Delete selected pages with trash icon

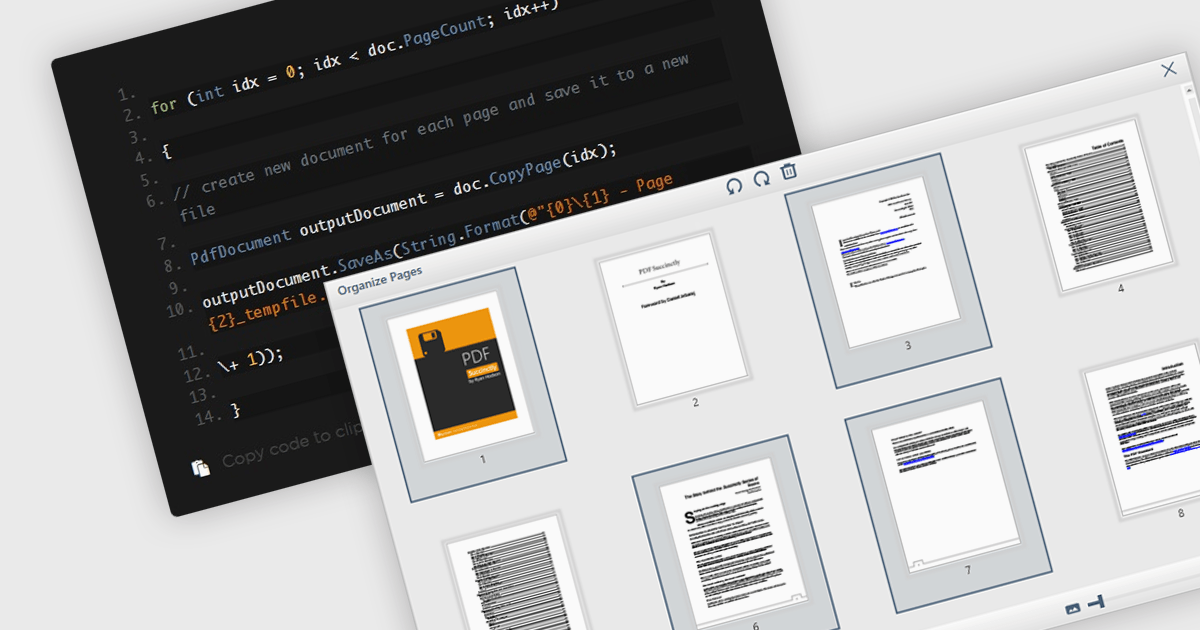tap(788, 171)
